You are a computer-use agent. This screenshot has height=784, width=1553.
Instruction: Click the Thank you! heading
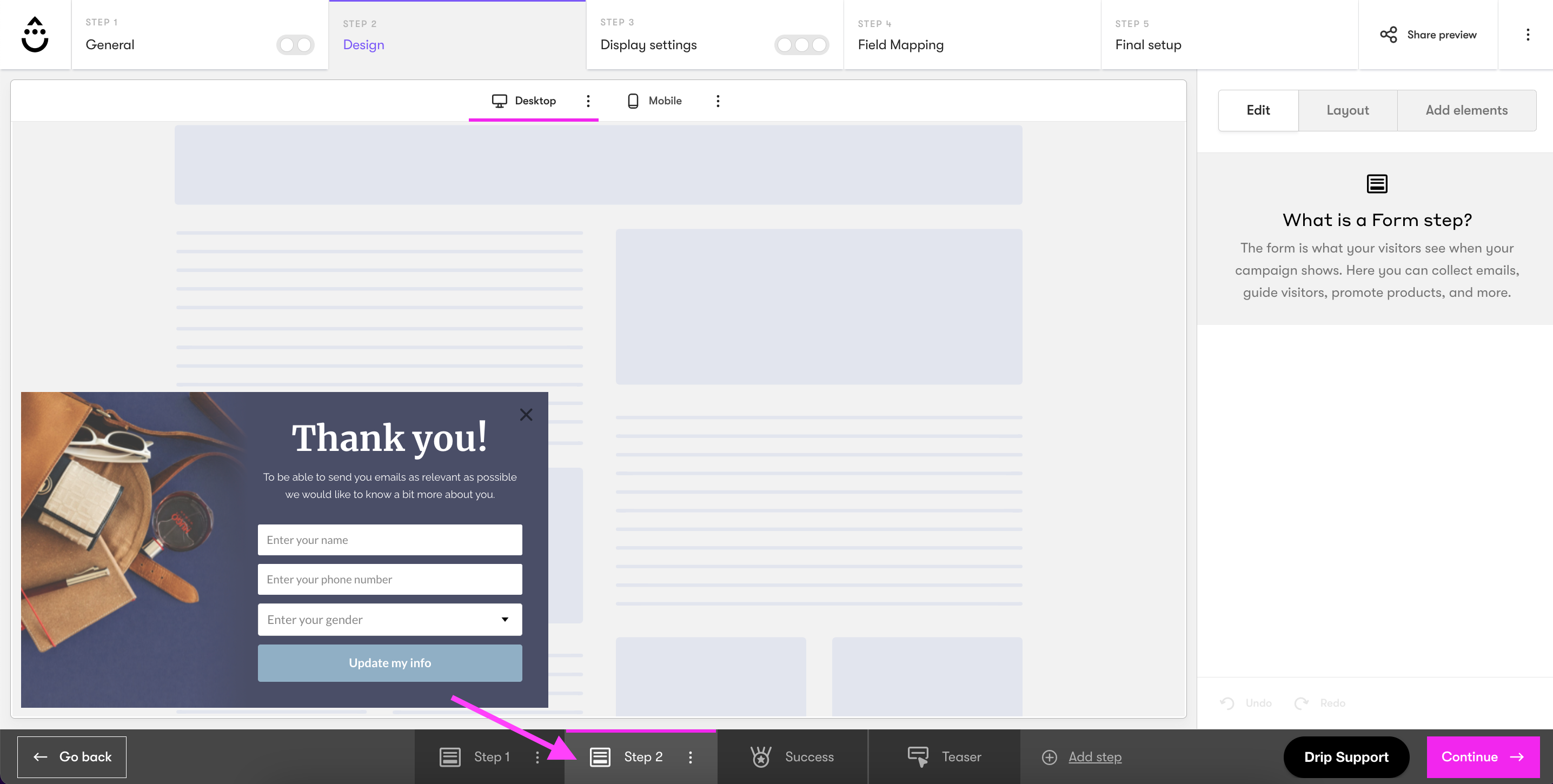pyautogui.click(x=389, y=437)
